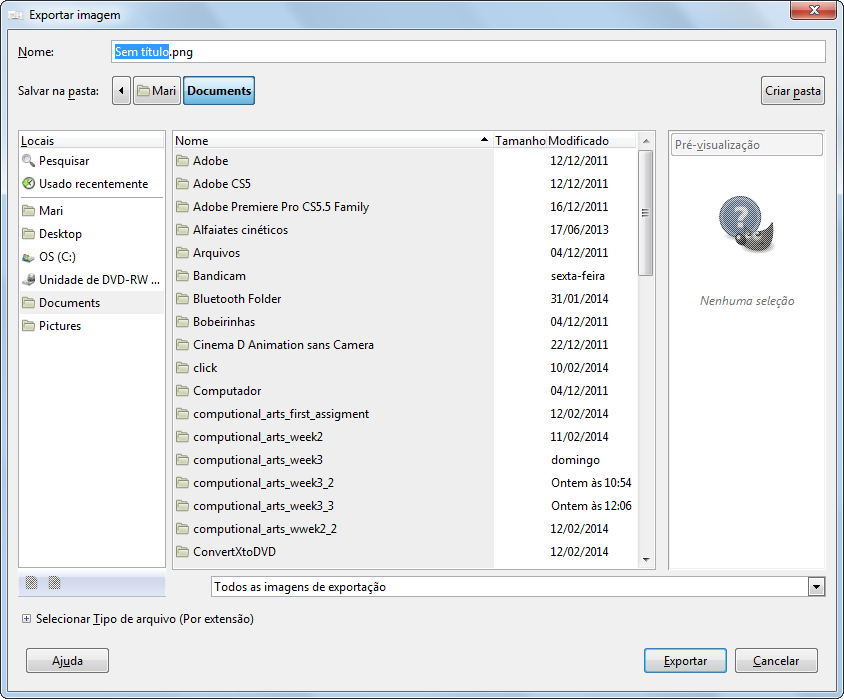844x699 pixels.
Task: Click the path bar back arrow
Action: coord(122,91)
